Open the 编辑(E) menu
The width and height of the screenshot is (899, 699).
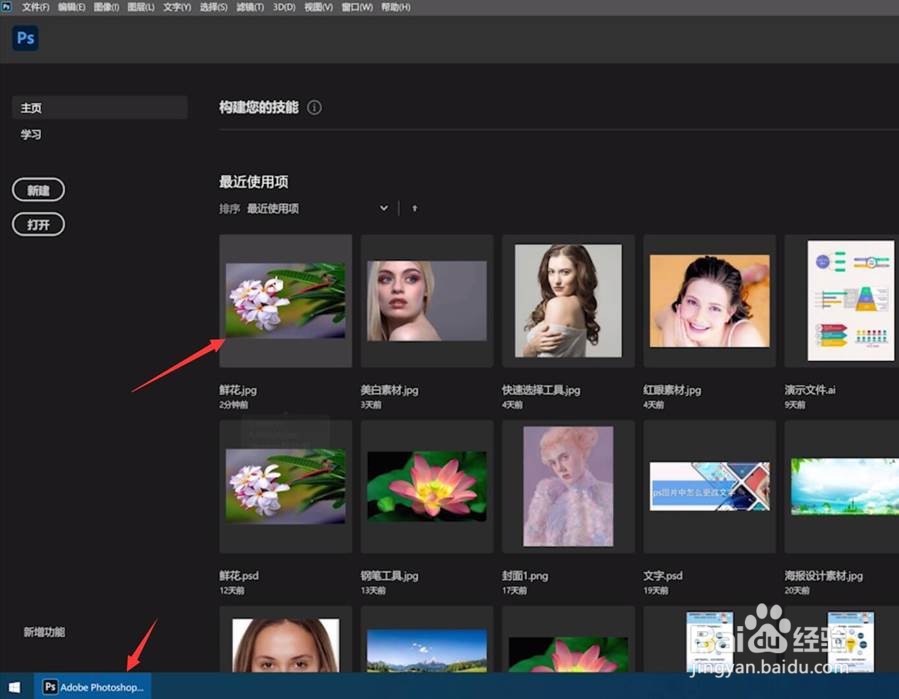click(x=72, y=7)
